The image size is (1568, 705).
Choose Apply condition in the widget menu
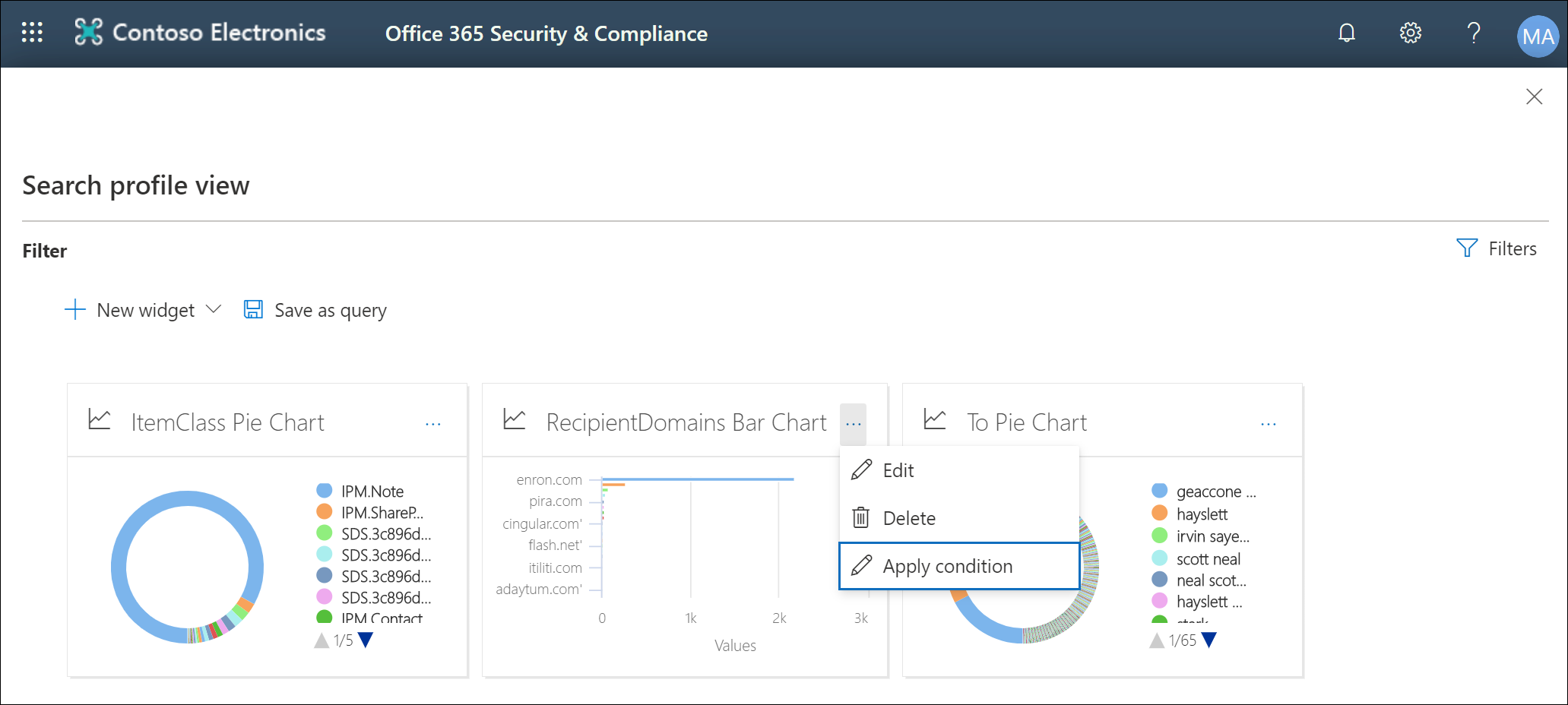959,566
